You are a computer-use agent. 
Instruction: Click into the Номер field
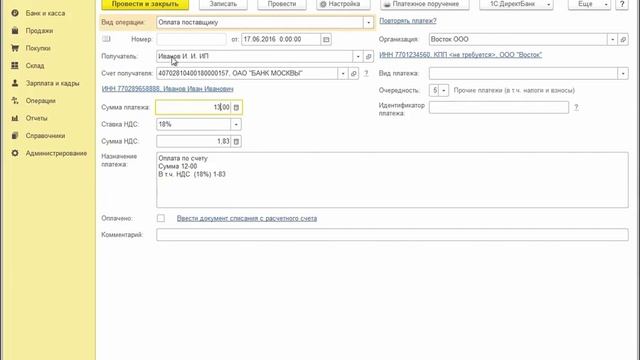click(x=191, y=40)
